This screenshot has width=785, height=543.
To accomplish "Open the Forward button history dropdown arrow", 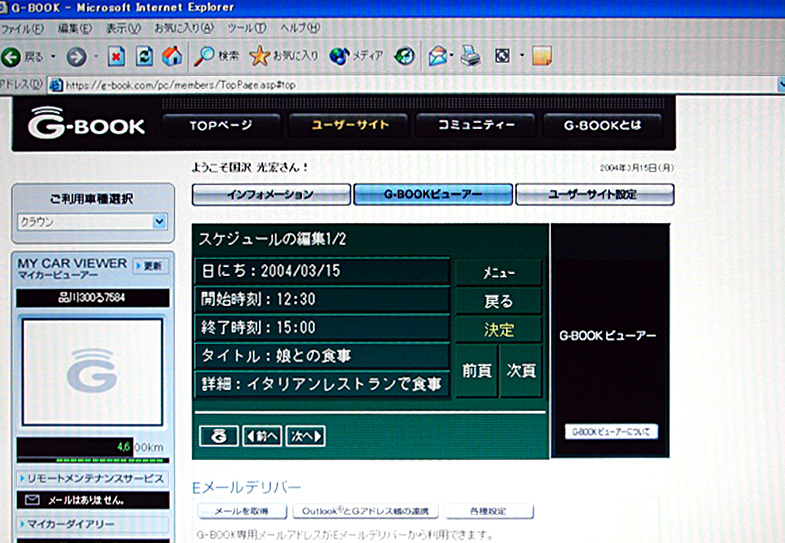I will pos(96,57).
